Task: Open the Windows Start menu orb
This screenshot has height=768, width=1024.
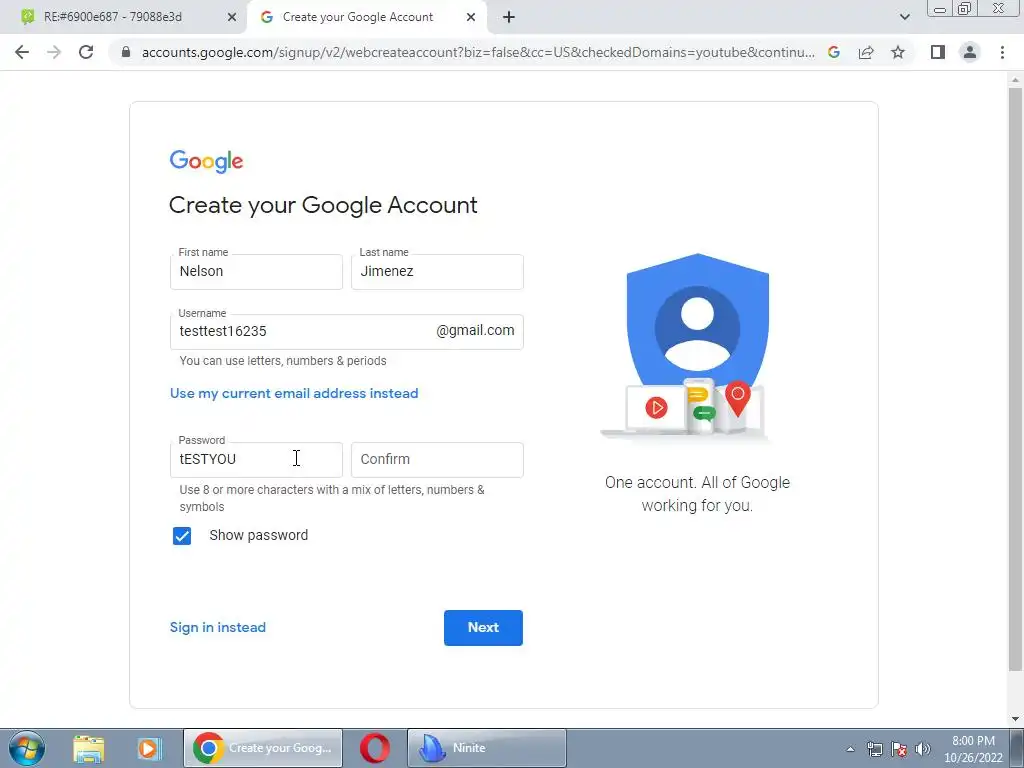Action: (27, 748)
